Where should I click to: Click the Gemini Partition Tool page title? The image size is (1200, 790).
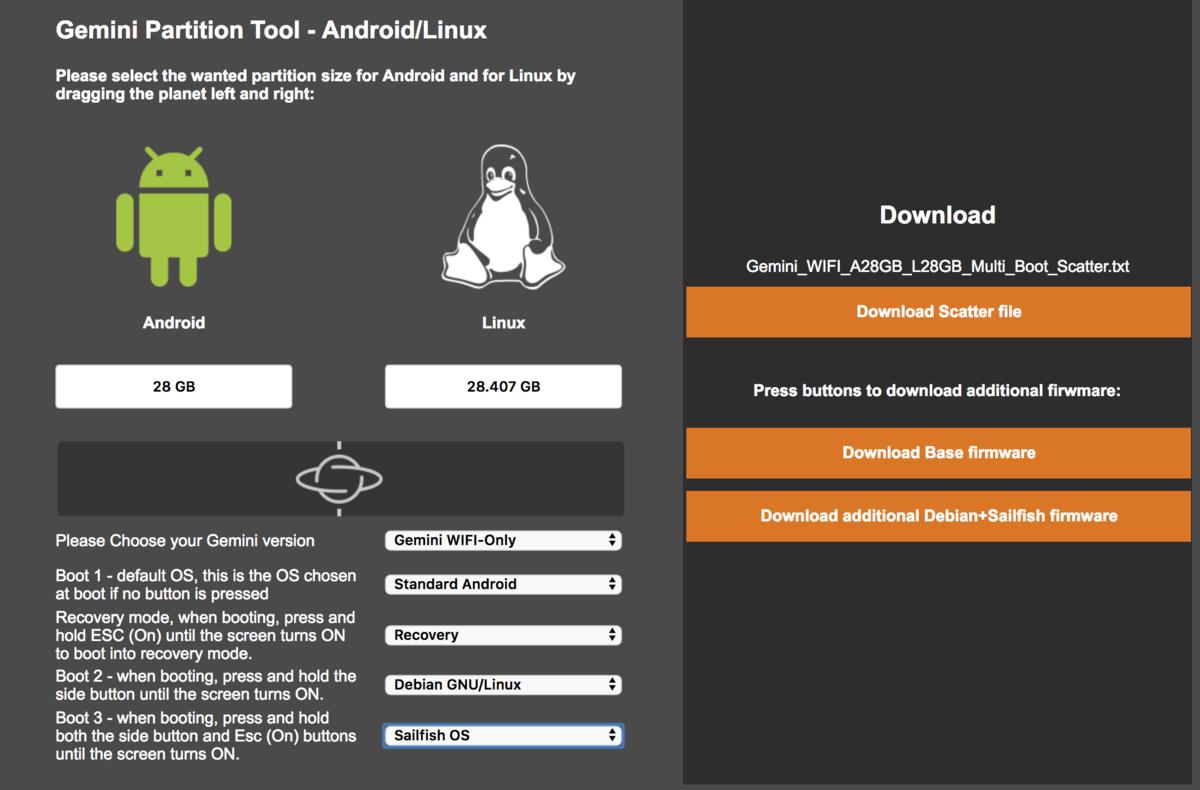(x=272, y=30)
